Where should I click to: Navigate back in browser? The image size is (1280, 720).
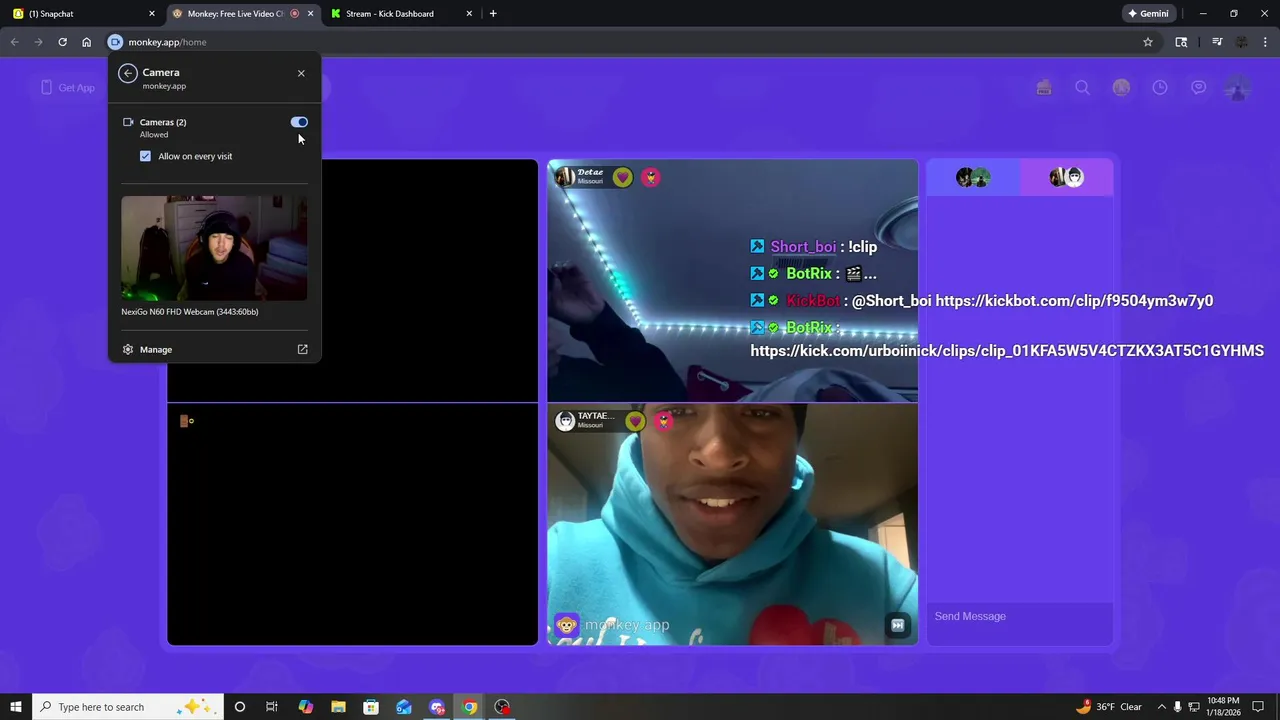pyautogui.click(x=14, y=42)
